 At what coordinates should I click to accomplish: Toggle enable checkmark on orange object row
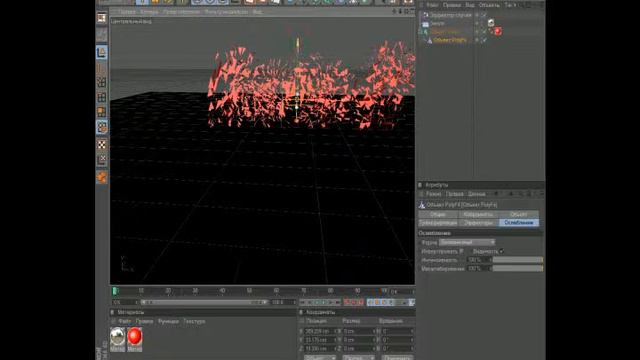tap(484, 31)
